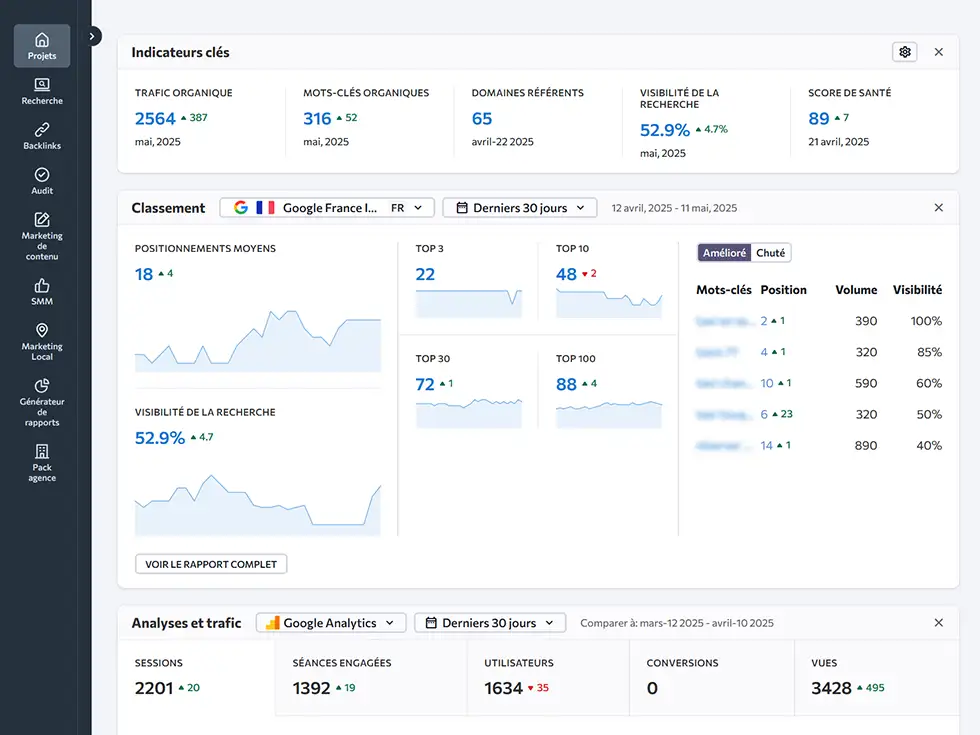Open Générateur de rapports icon

click(42, 402)
